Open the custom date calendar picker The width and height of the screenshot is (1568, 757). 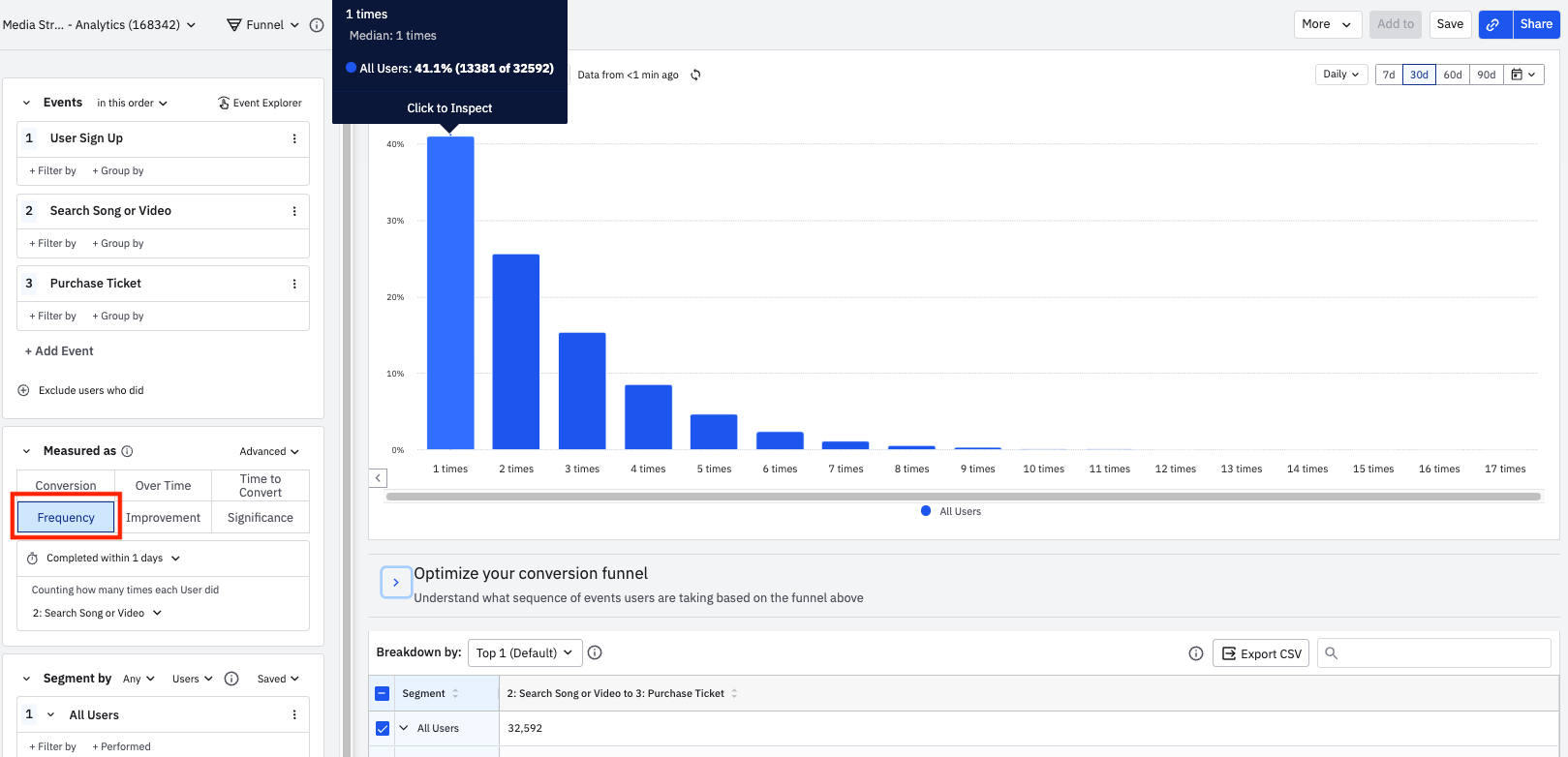pos(1522,75)
